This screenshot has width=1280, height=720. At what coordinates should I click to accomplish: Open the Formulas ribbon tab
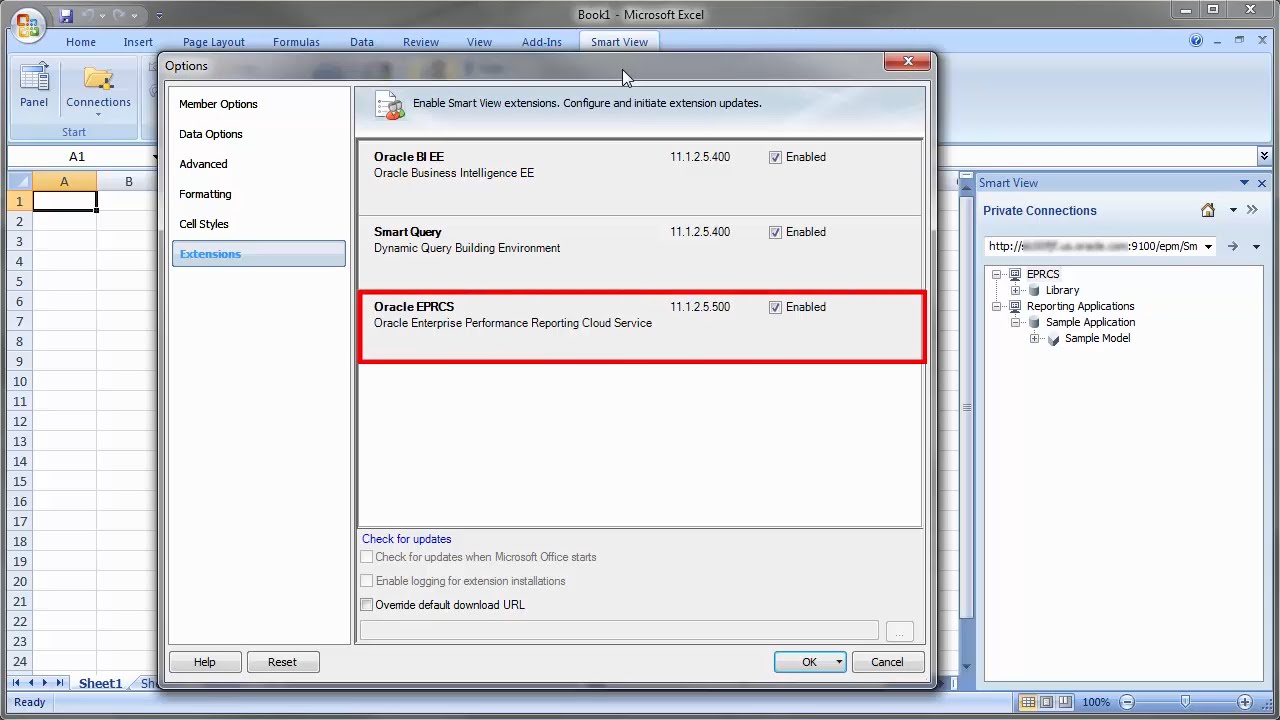coord(296,42)
